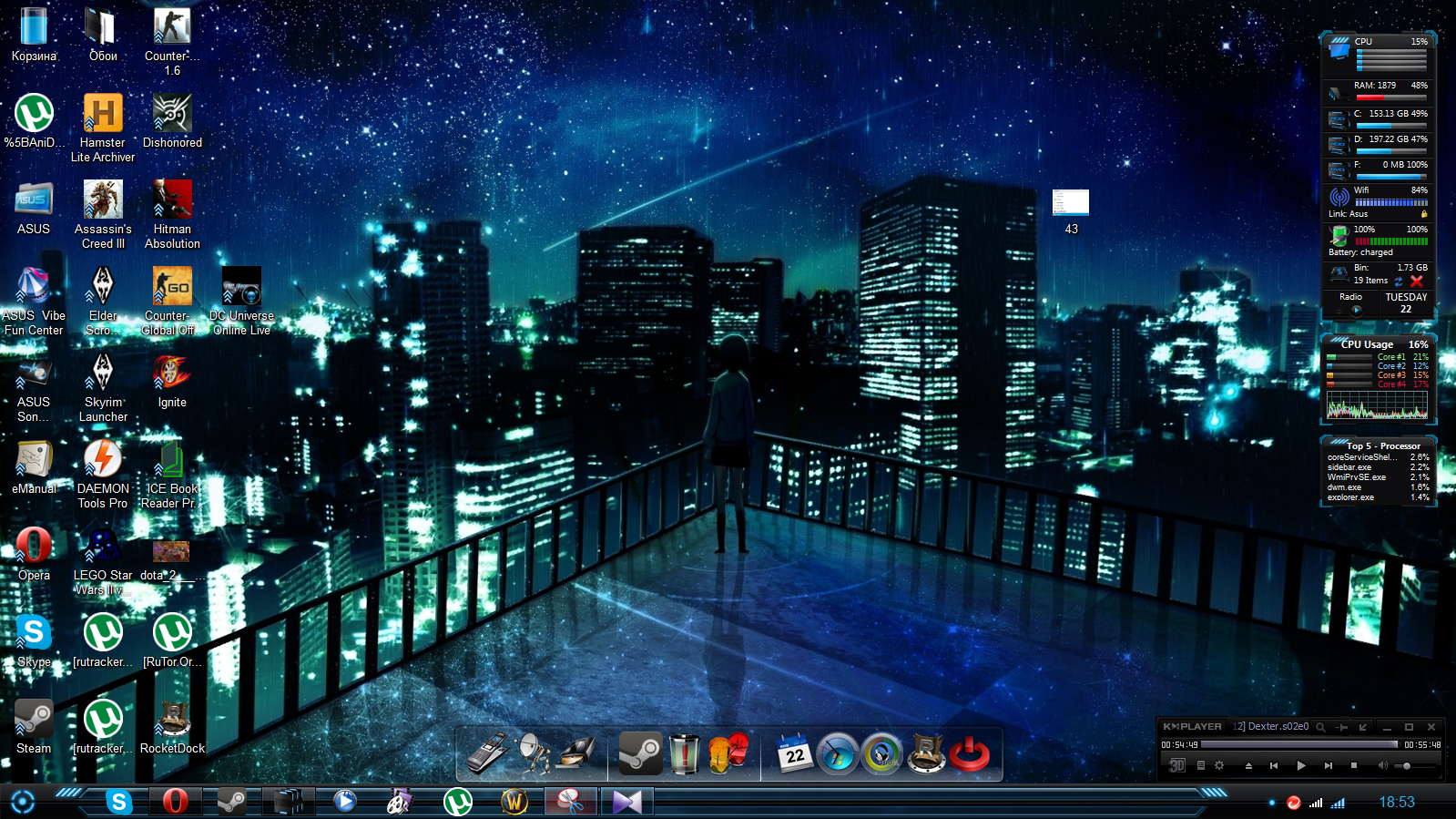Open the trash can icon in the dock
This screenshot has width=1456, height=819.
[x=685, y=753]
